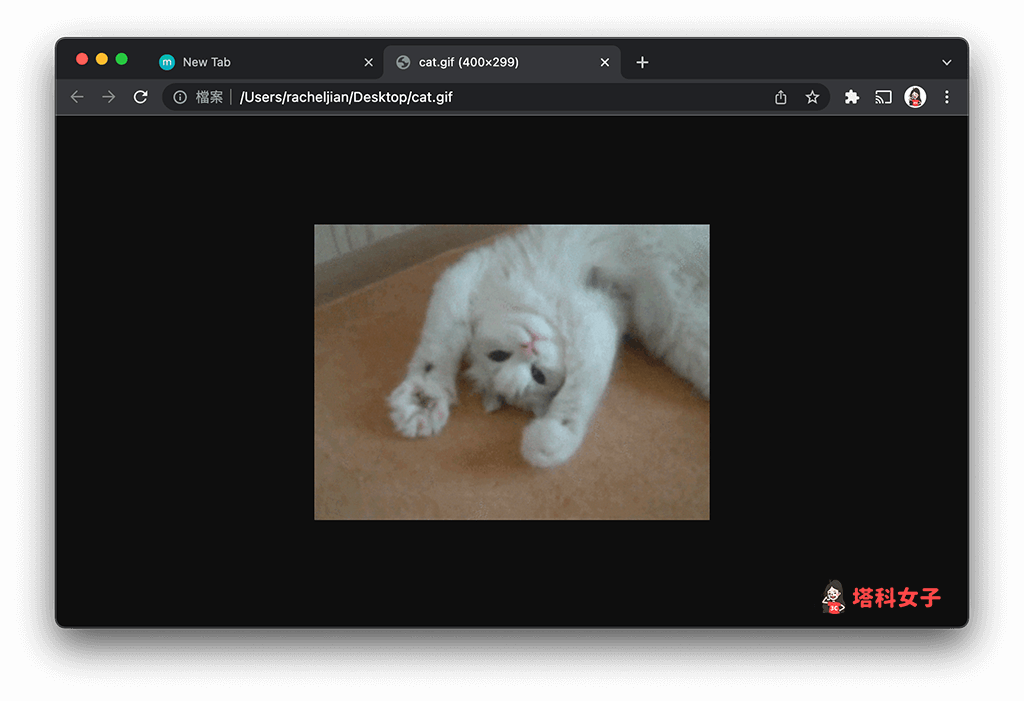Minimize the window with the yellow button

click(101, 59)
